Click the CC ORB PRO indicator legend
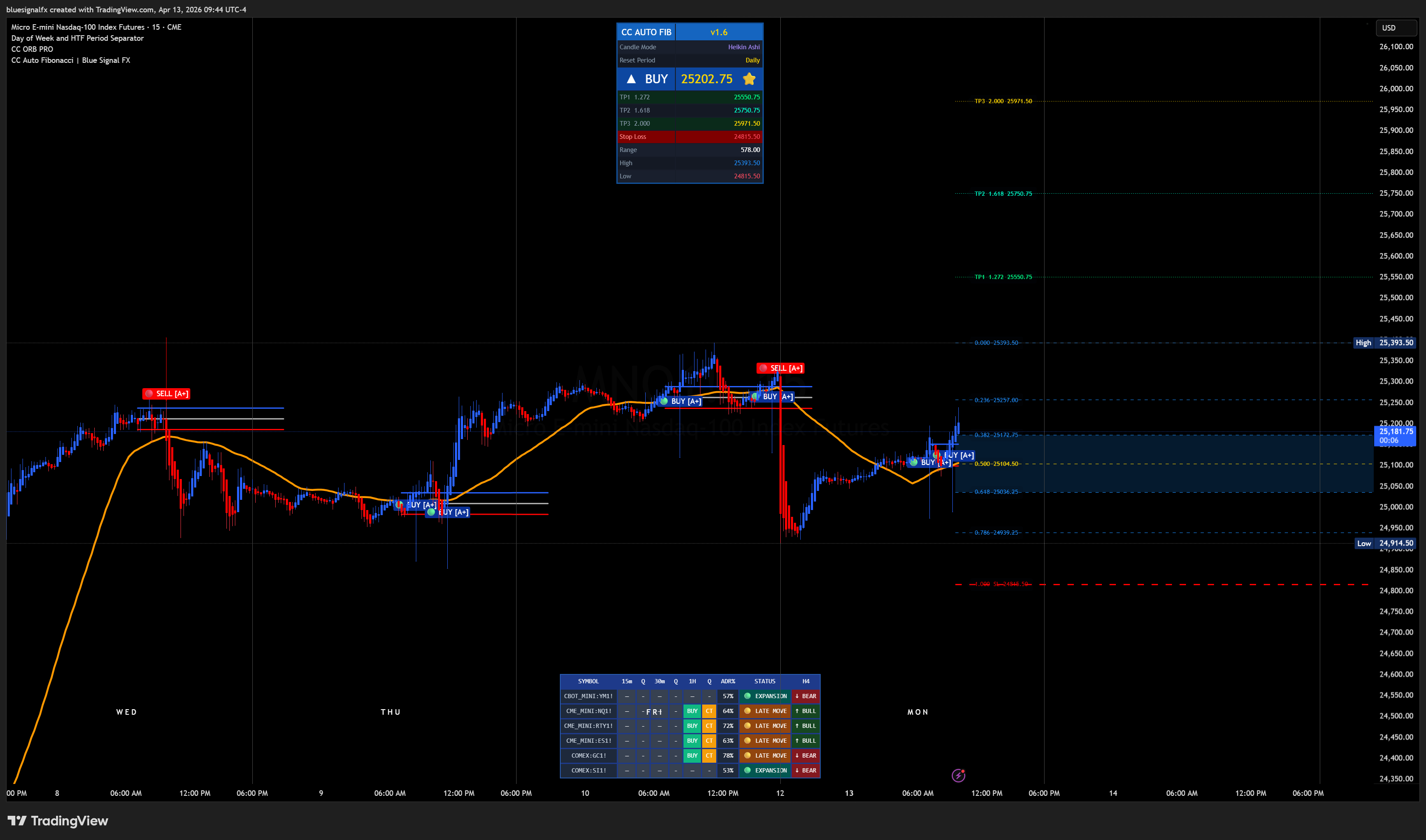The width and height of the screenshot is (1426, 840). (x=32, y=49)
